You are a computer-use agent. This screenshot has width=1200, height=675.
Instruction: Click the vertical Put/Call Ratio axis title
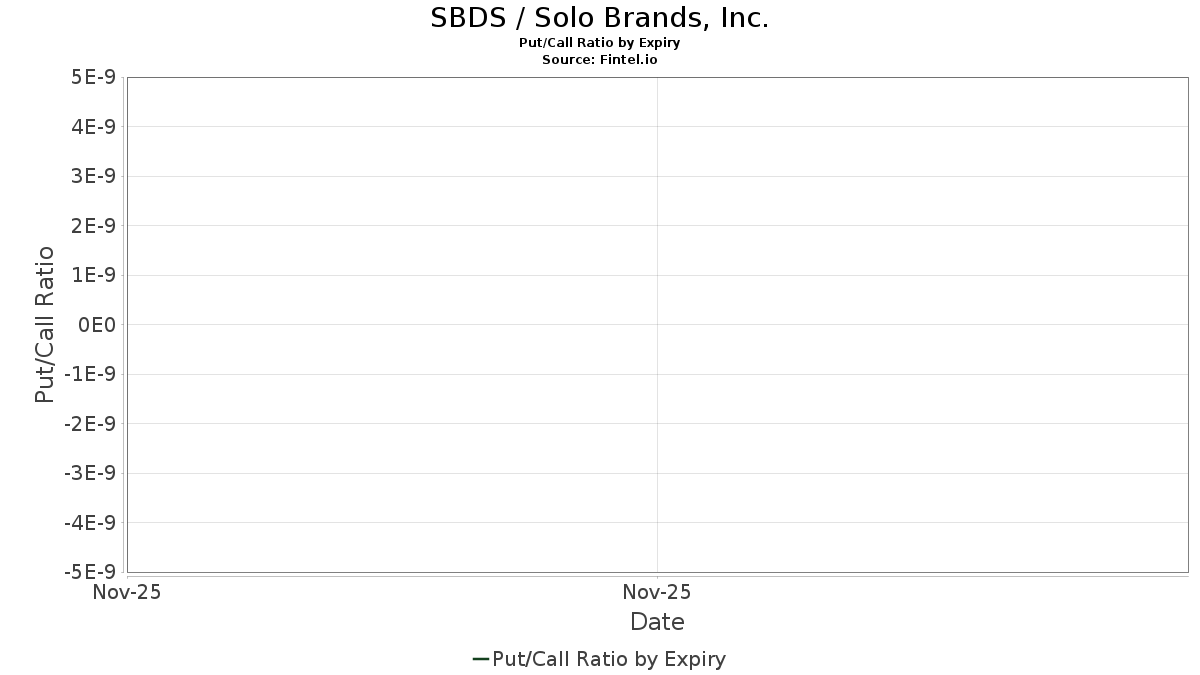pos(44,324)
